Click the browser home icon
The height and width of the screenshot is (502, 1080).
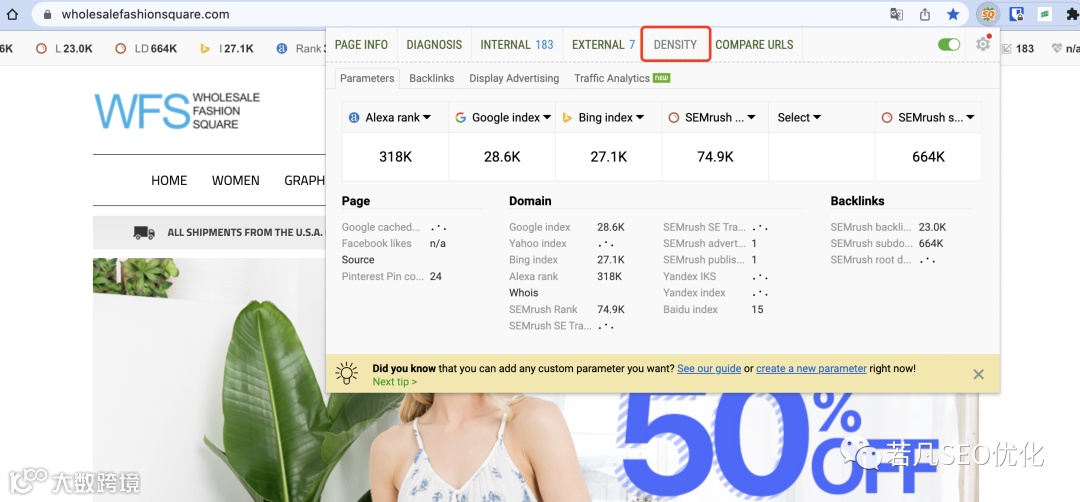(12, 14)
